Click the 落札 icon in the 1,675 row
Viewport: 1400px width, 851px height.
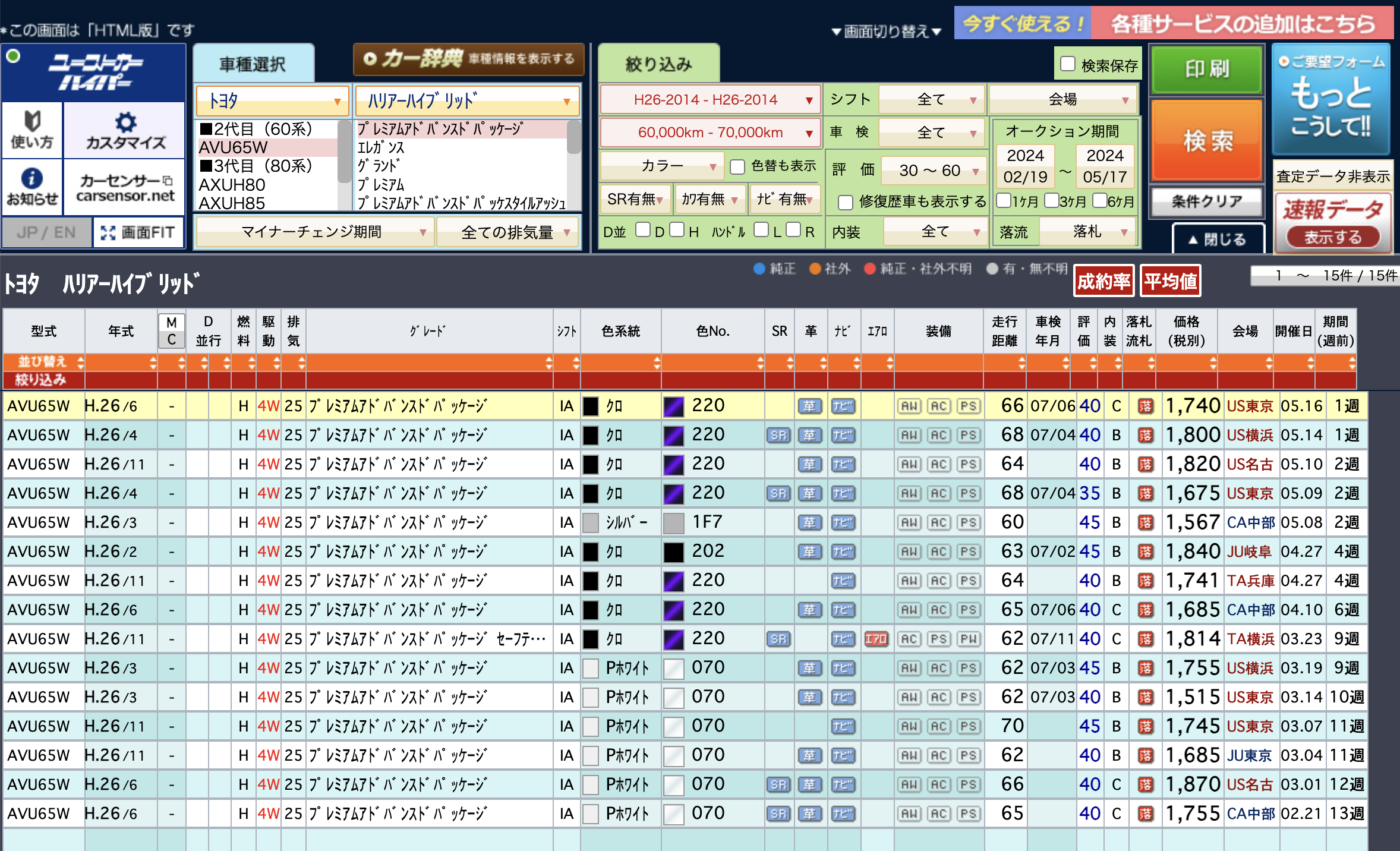[x=1144, y=493]
